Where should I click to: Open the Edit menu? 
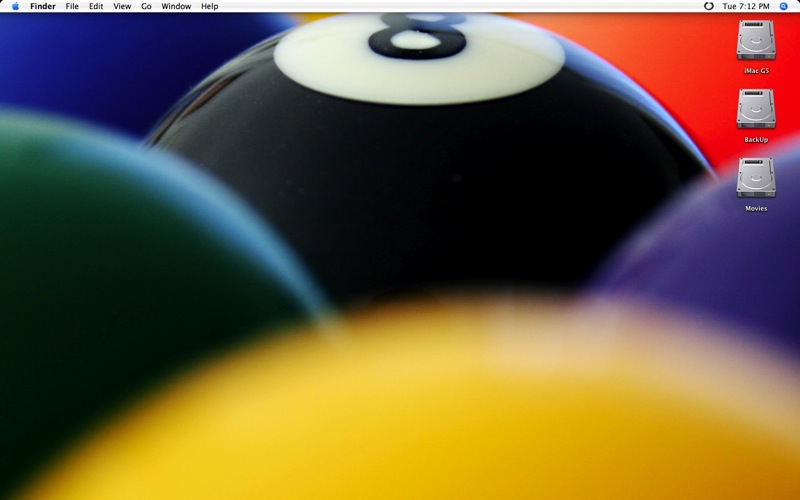pos(96,6)
